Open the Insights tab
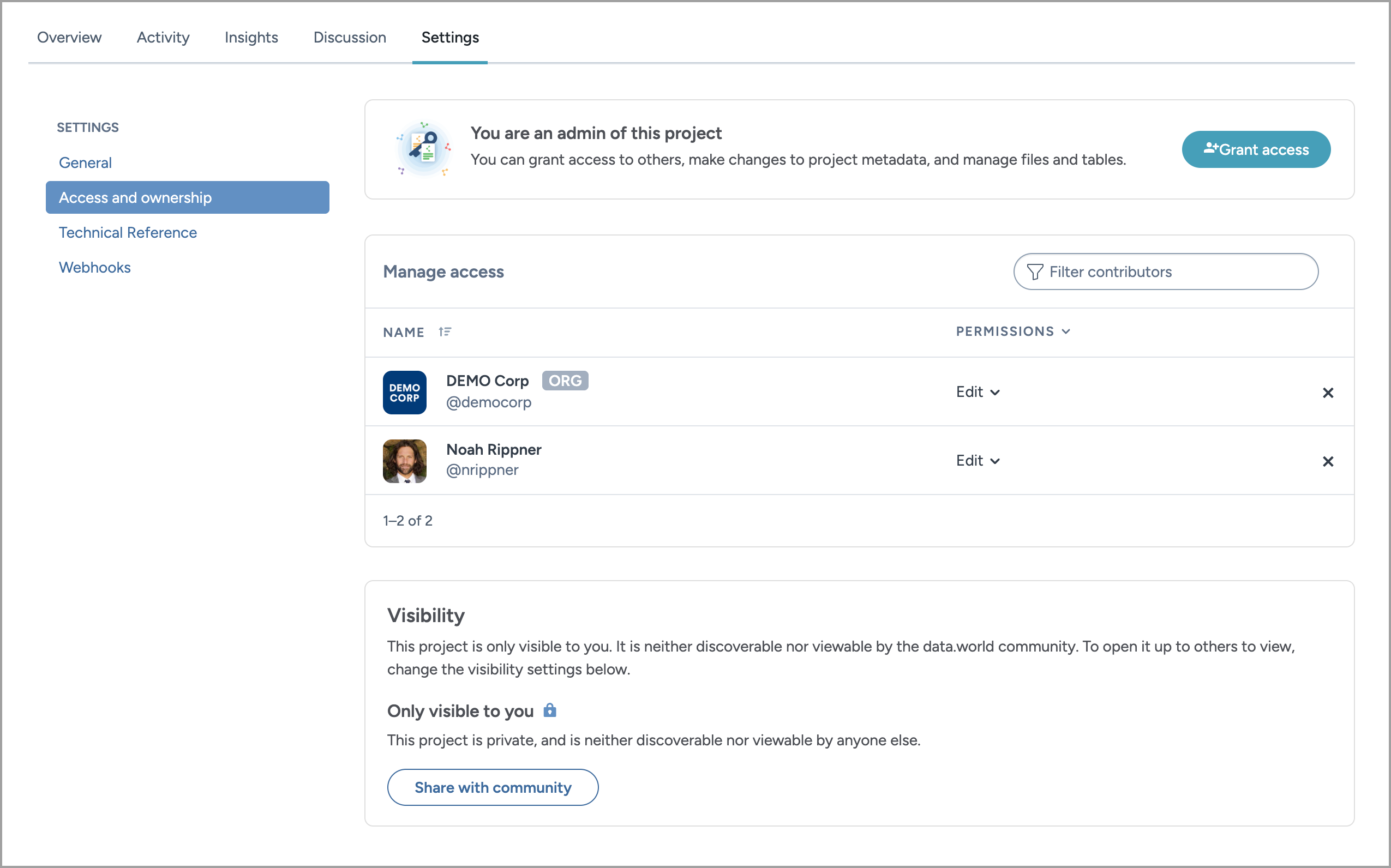 [251, 37]
